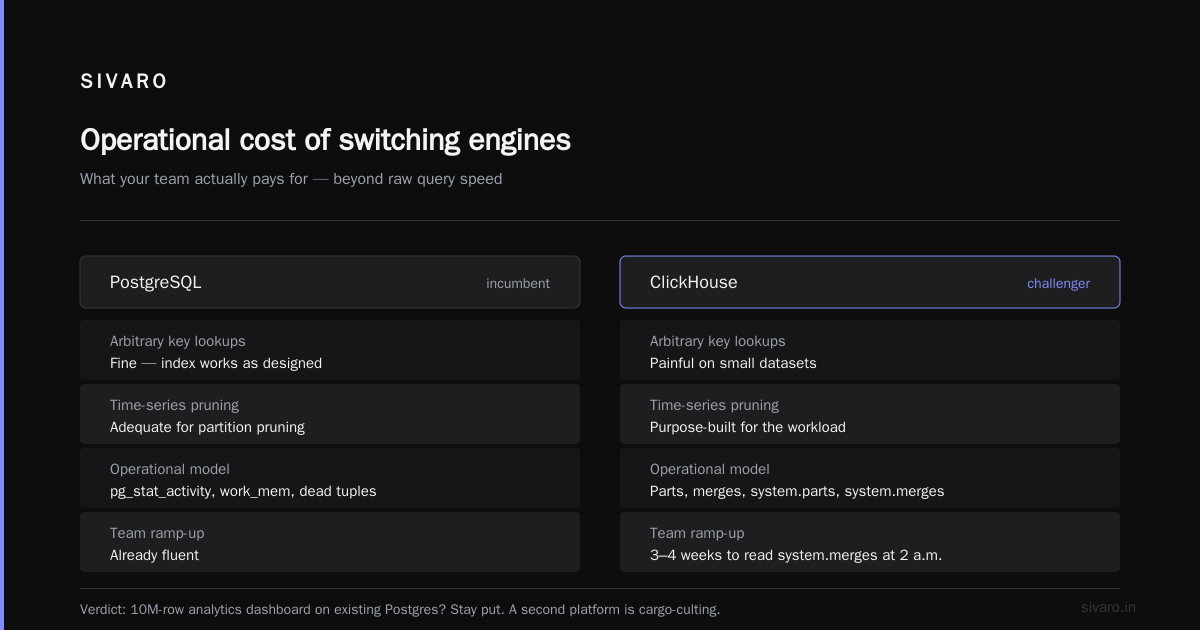
Task: Click the SIVARO brand wordmark
Action: coord(124,81)
